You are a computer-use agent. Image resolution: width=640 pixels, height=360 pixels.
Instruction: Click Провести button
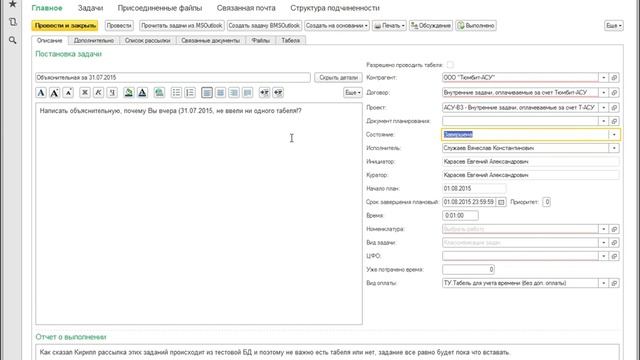(119, 25)
